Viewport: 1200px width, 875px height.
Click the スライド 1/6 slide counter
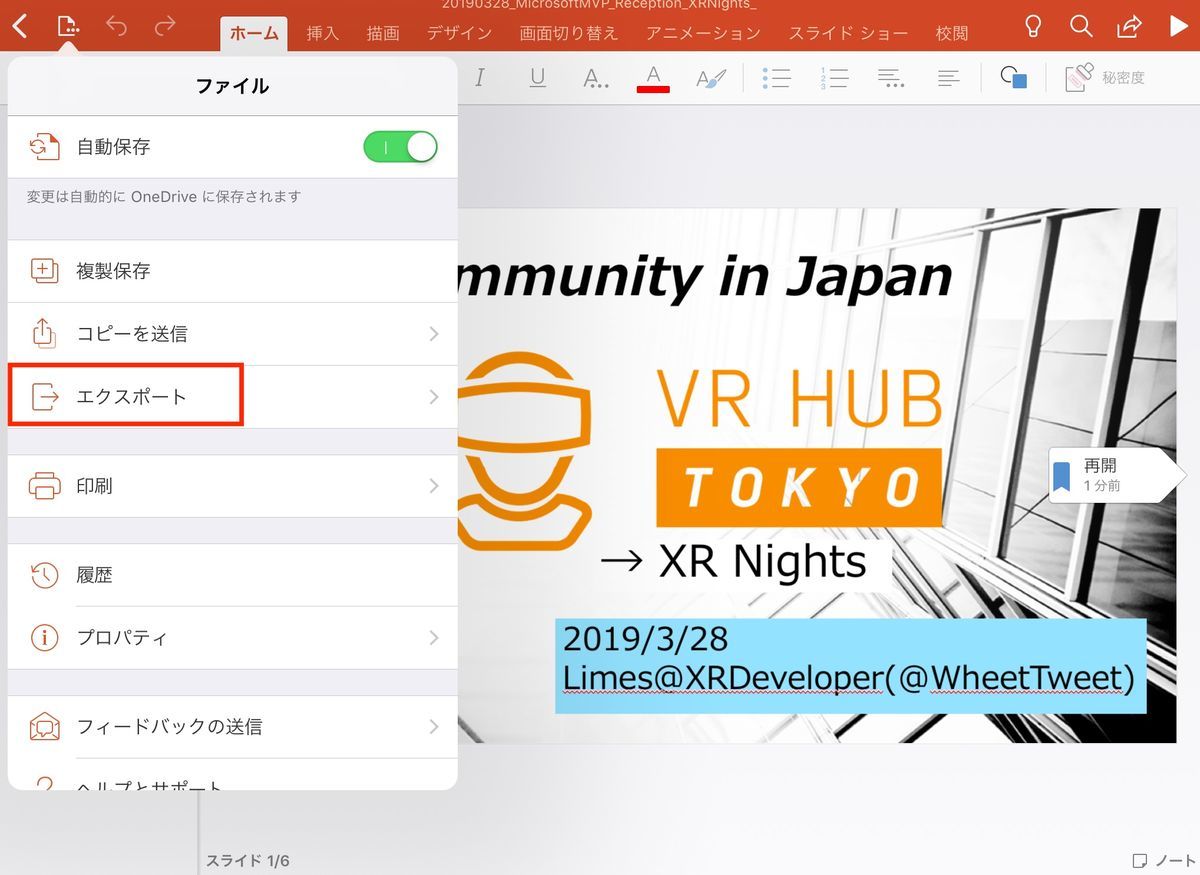point(248,860)
